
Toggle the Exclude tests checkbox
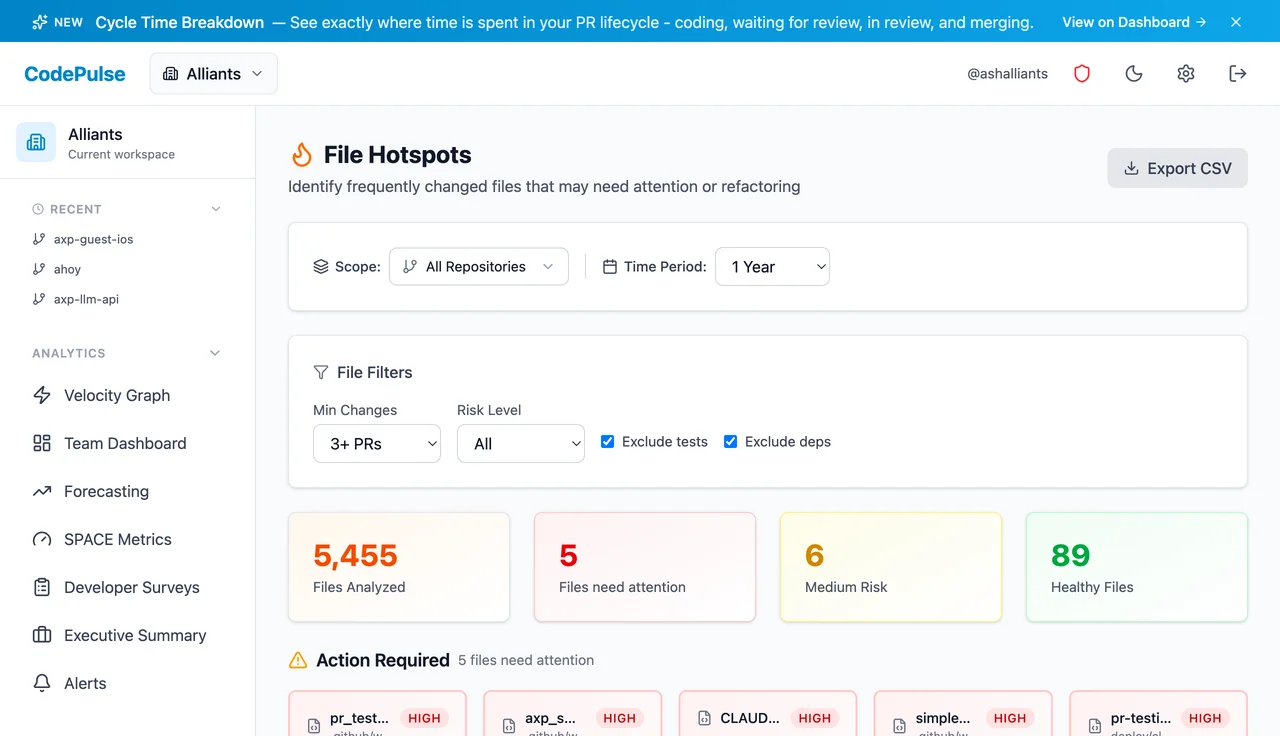point(607,441)
